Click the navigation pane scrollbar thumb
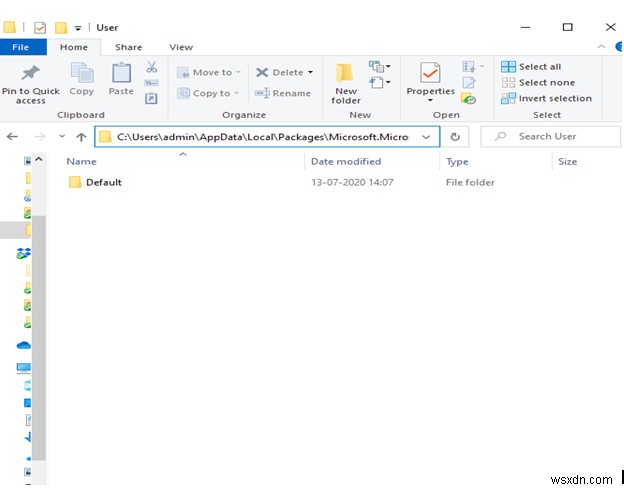The height and width of the screenshot is (490, 624). pos(39,338)
